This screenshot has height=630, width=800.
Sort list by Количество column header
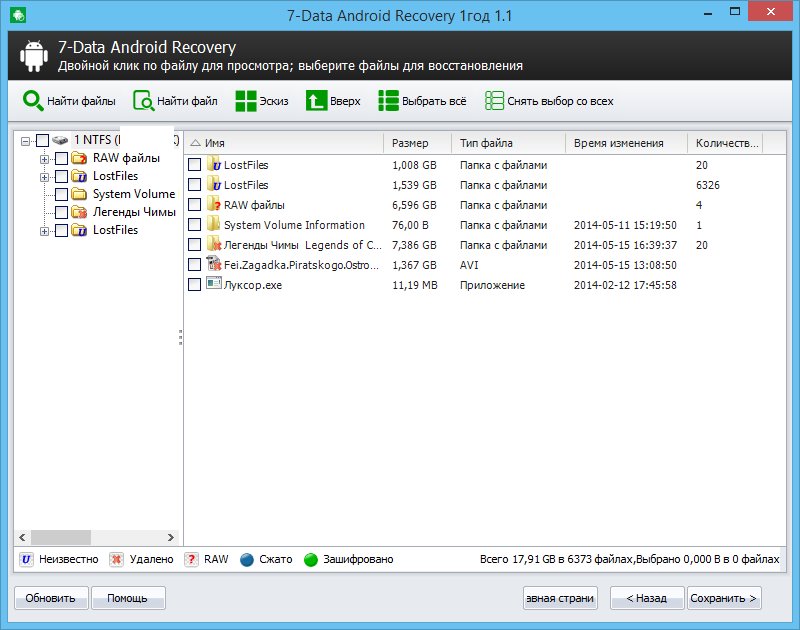click(727, 143)
